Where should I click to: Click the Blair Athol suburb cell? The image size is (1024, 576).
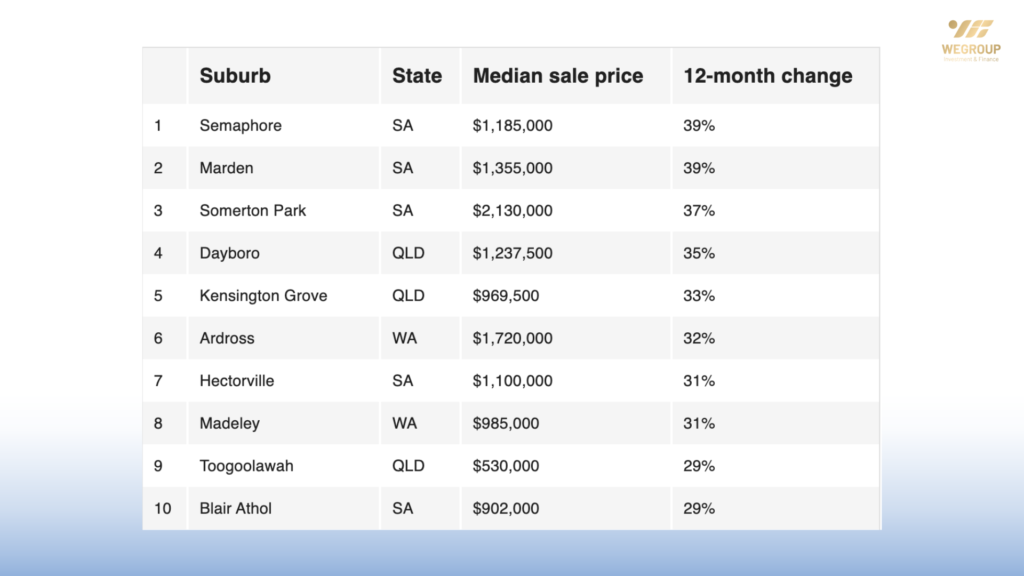(x=236, y=508)
